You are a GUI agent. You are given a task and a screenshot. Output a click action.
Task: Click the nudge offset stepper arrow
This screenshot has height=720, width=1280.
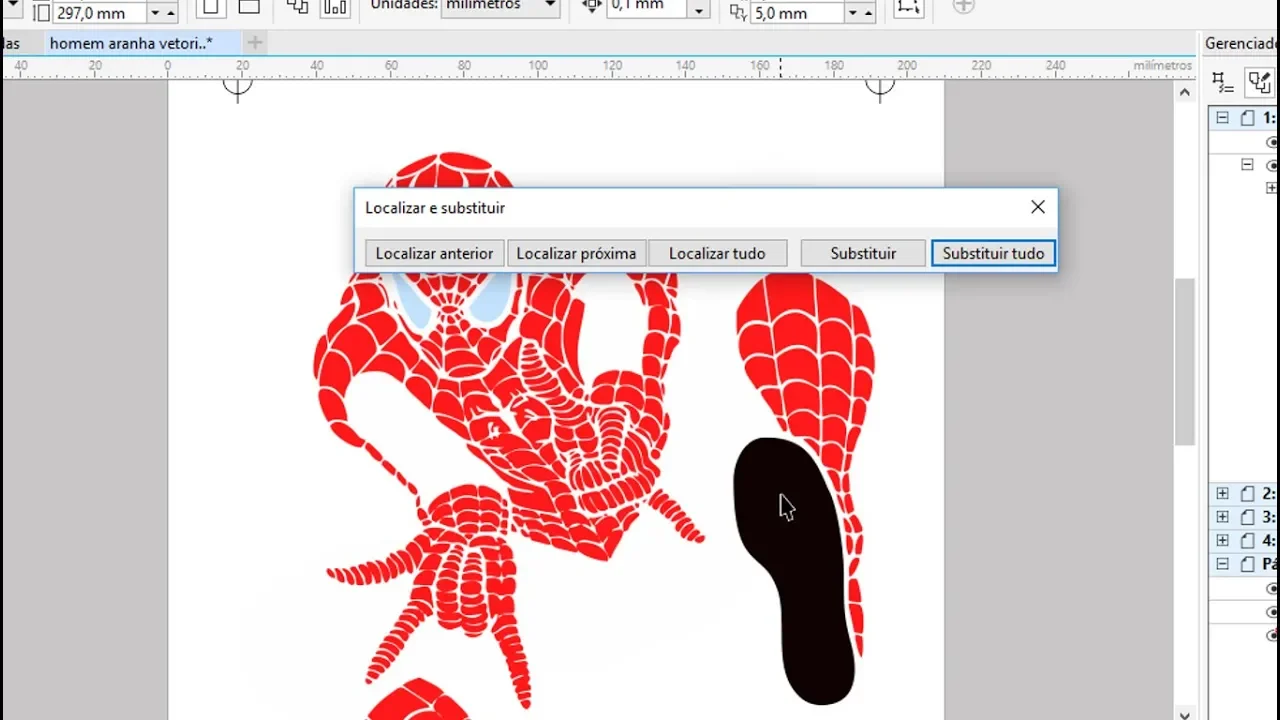tap(699, 10)
